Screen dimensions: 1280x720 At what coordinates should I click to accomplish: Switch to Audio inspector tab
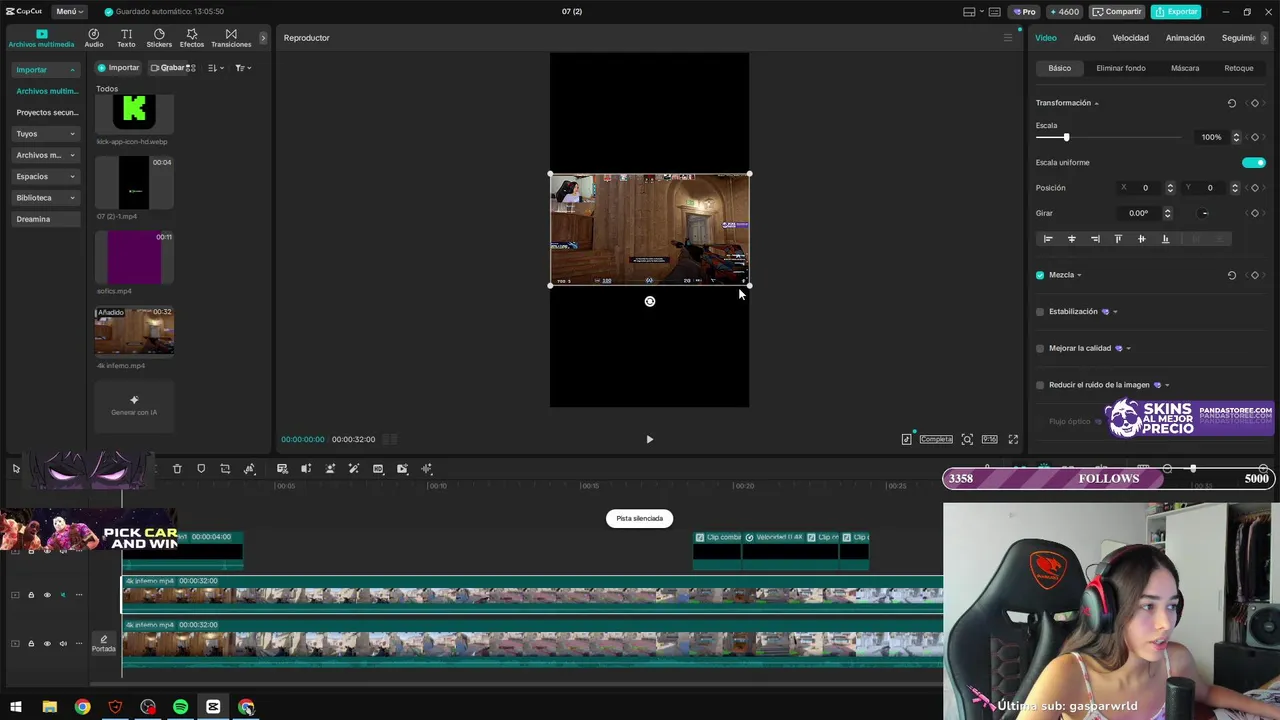(x=1084, y=38)
